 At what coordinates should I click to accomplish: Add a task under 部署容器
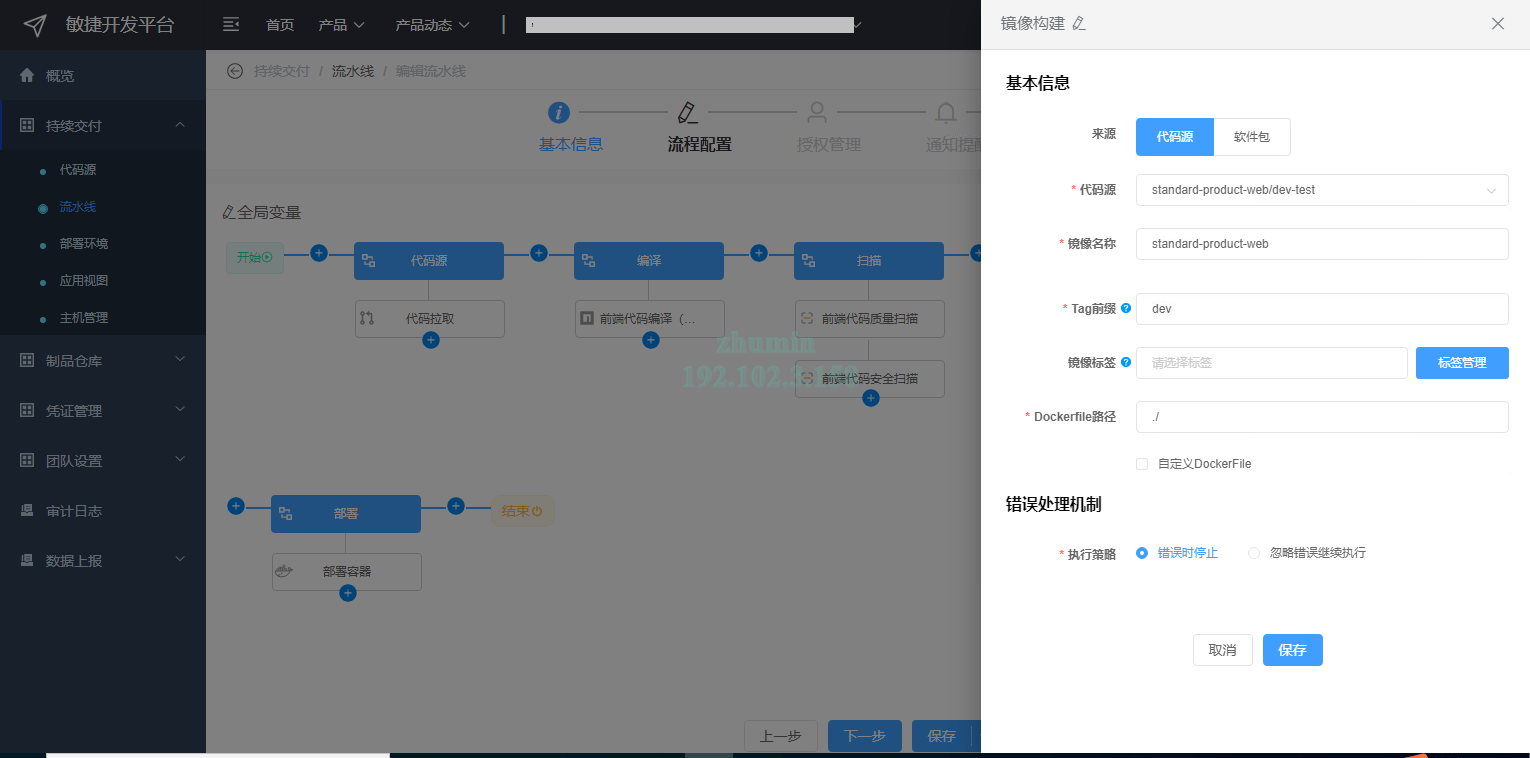pos(348,593)
